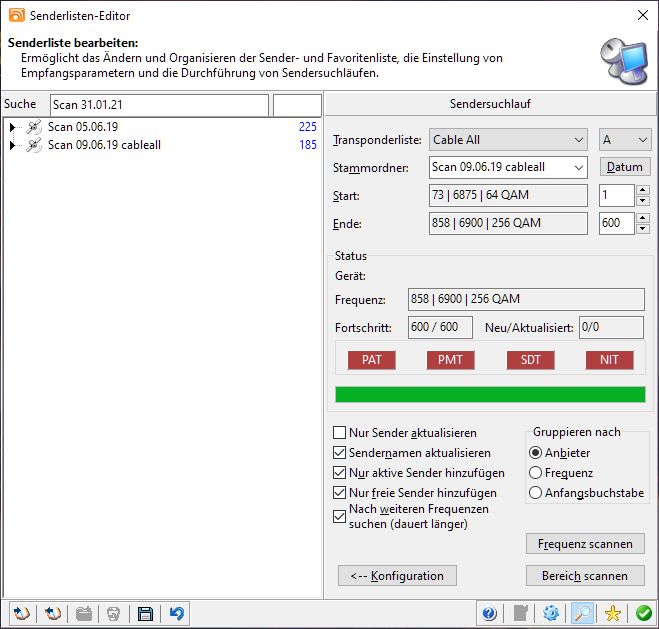
Task: Click the 'Sendersuchlauf' panel header
Action: coord(489,104)
